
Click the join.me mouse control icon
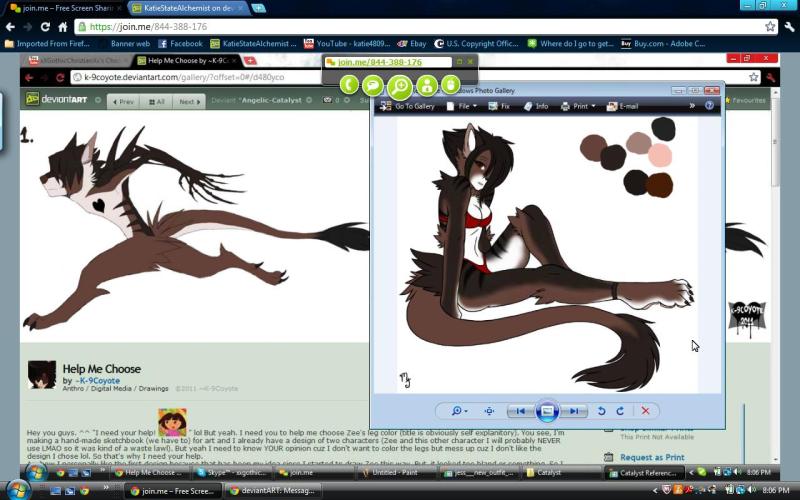451,85
